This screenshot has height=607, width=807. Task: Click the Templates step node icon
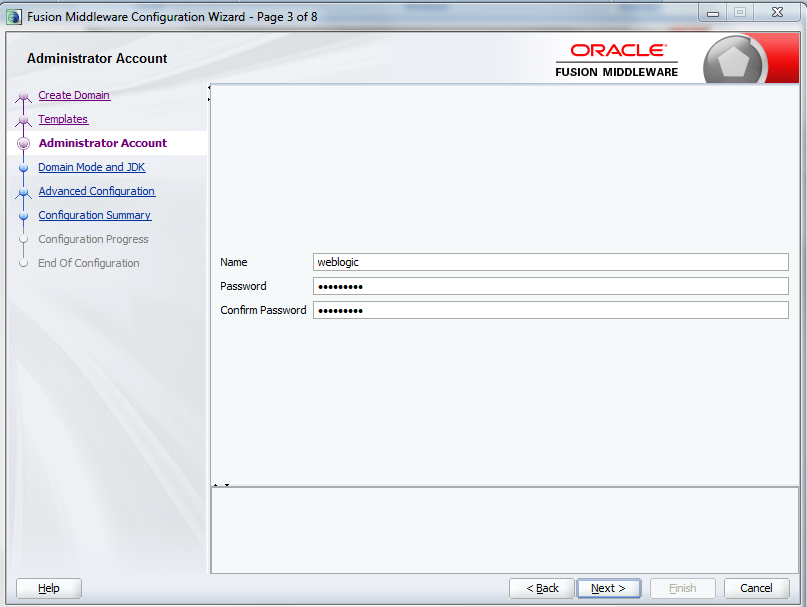tap(23, 119)
